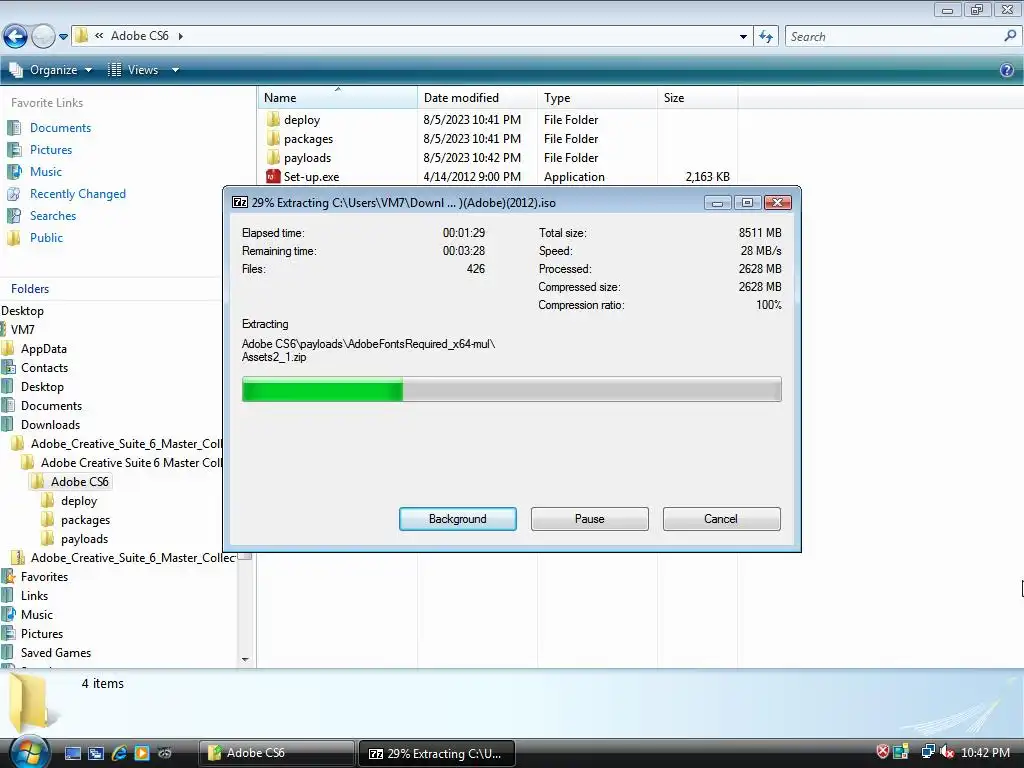The width and height of the screenshot is (1024, 768).
Task: Switch to 29% Extracting taskbar button
Action: (x=437, y=753)
